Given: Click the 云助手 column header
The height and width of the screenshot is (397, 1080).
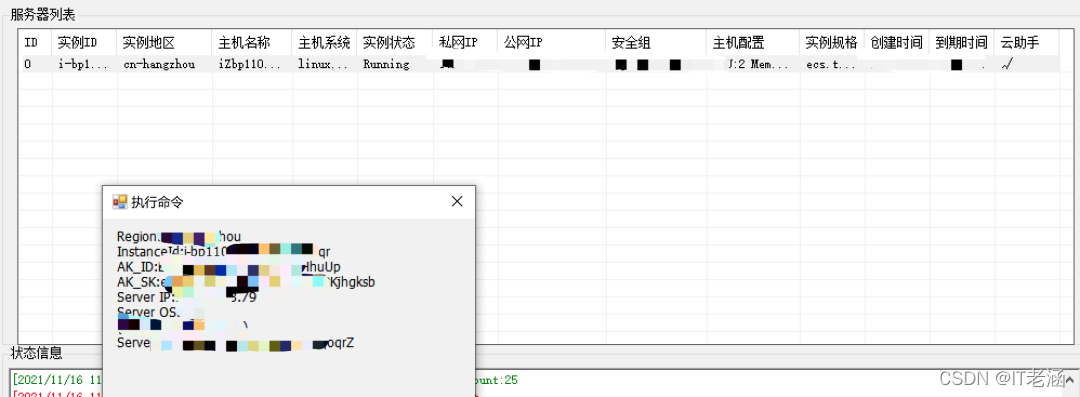Looking at the screenshot, I should (x=1026, y=43).
